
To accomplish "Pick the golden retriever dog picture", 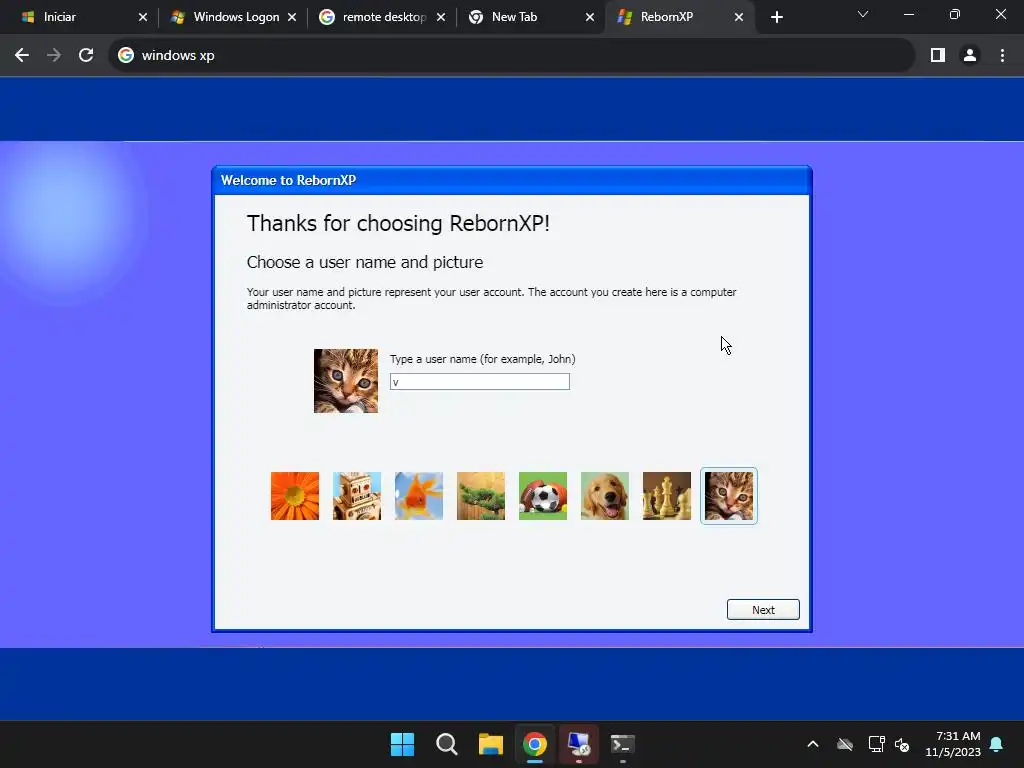I will tap(605, 496).
